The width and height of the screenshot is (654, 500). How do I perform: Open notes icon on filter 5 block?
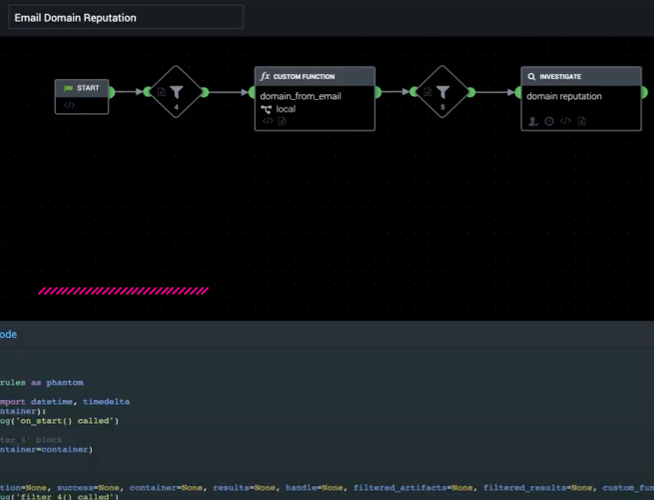coord(428,91)
